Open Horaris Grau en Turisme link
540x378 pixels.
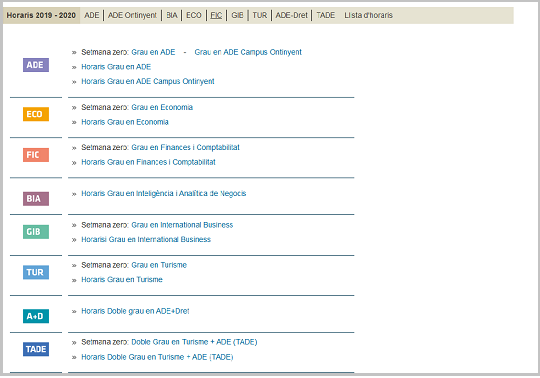[122, 280]
